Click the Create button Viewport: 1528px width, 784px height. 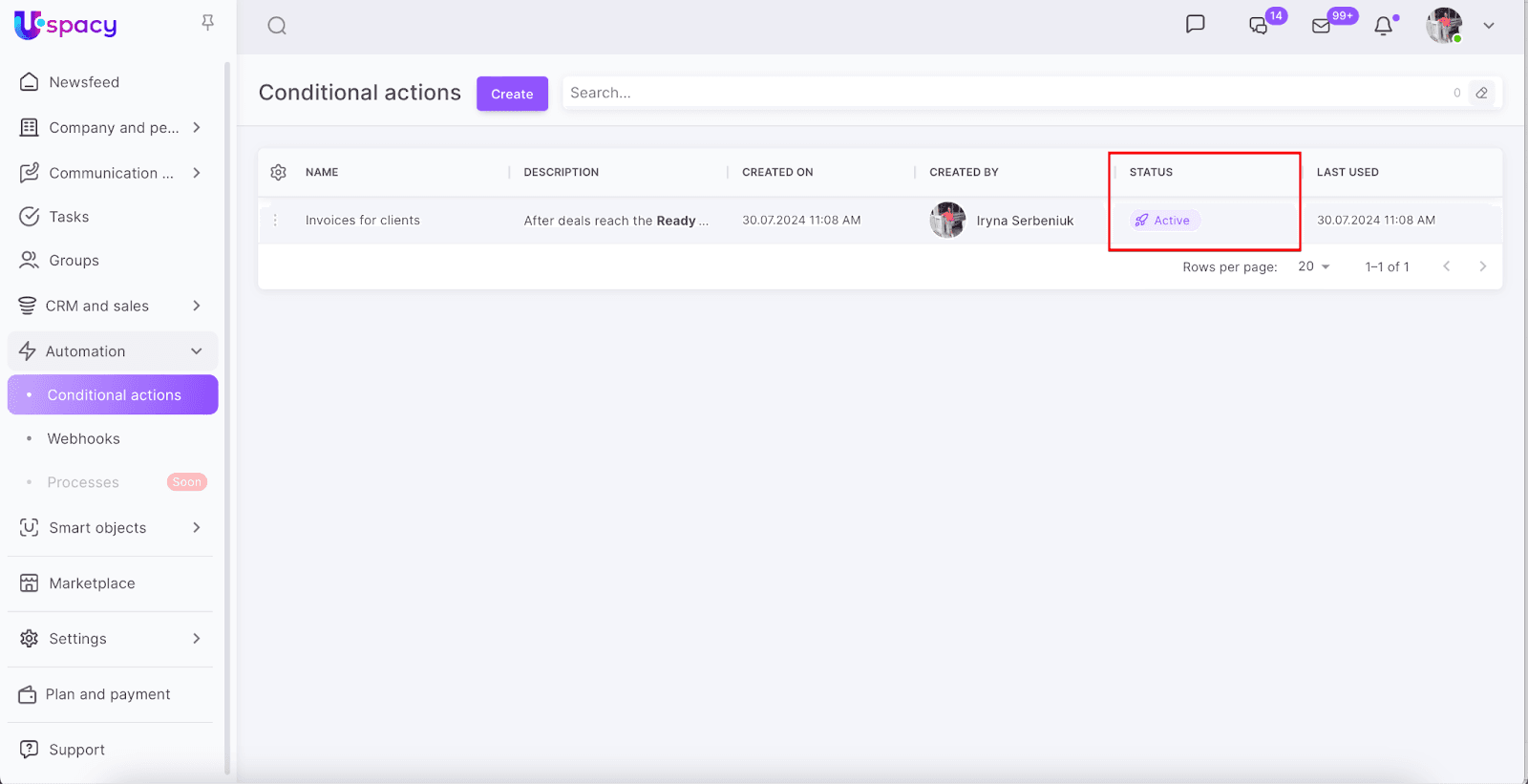click(512, 94)
